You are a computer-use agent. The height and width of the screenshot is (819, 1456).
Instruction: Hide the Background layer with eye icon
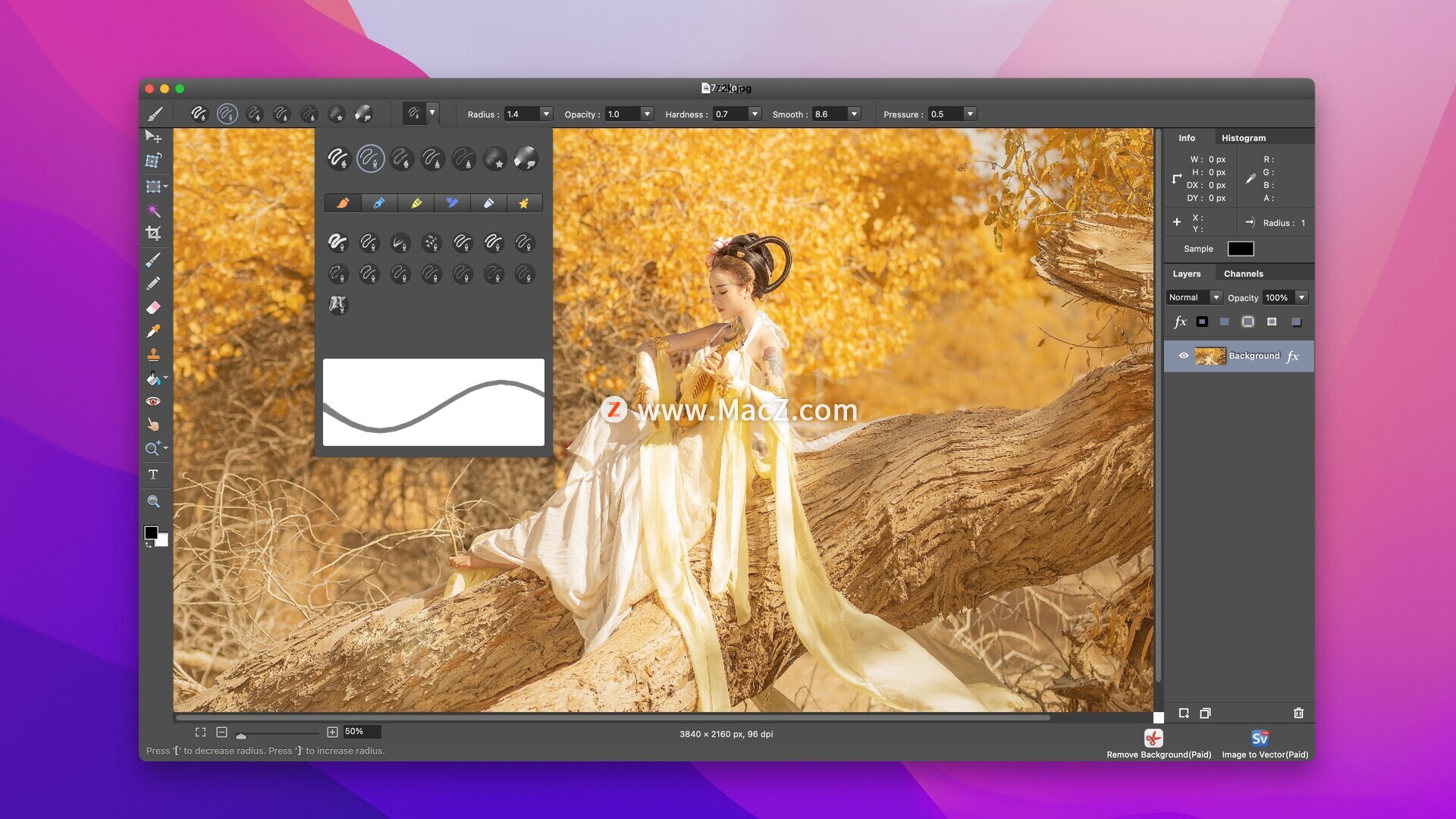(1183, 356)
